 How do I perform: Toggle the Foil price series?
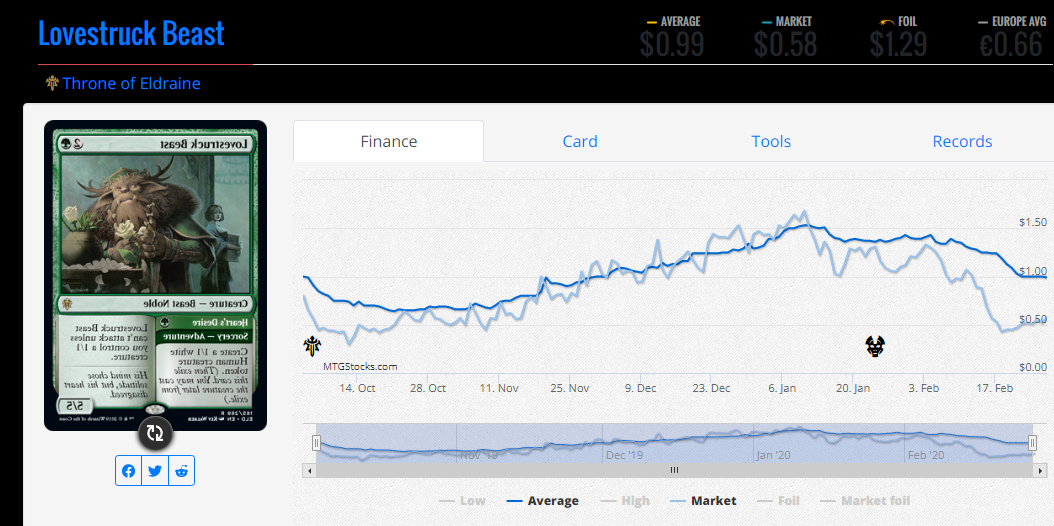[x=779, y=500]
